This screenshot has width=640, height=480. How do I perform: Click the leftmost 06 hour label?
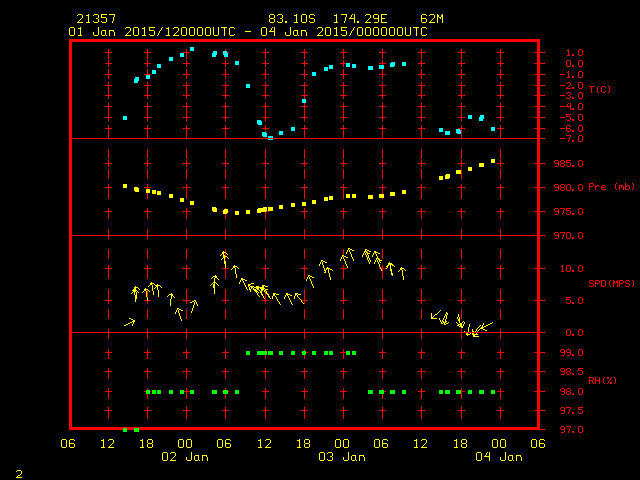pos(68,443)
